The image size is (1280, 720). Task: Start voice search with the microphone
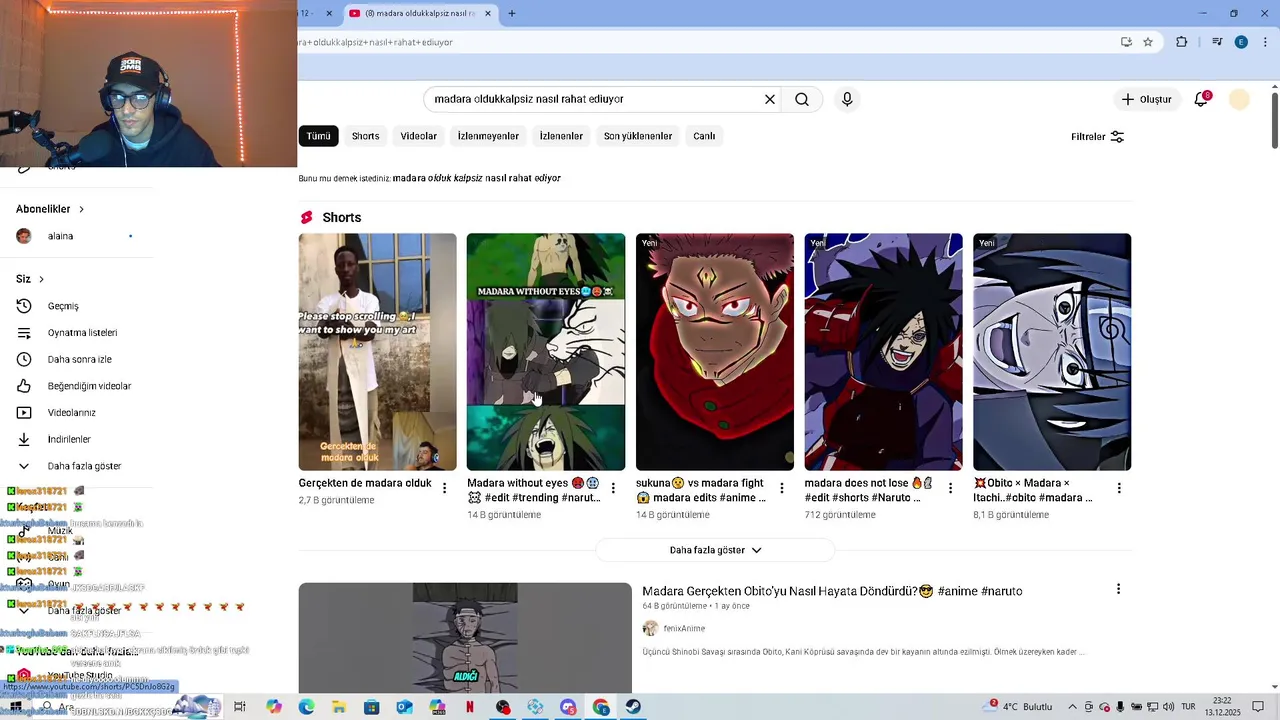click(847, 99)
